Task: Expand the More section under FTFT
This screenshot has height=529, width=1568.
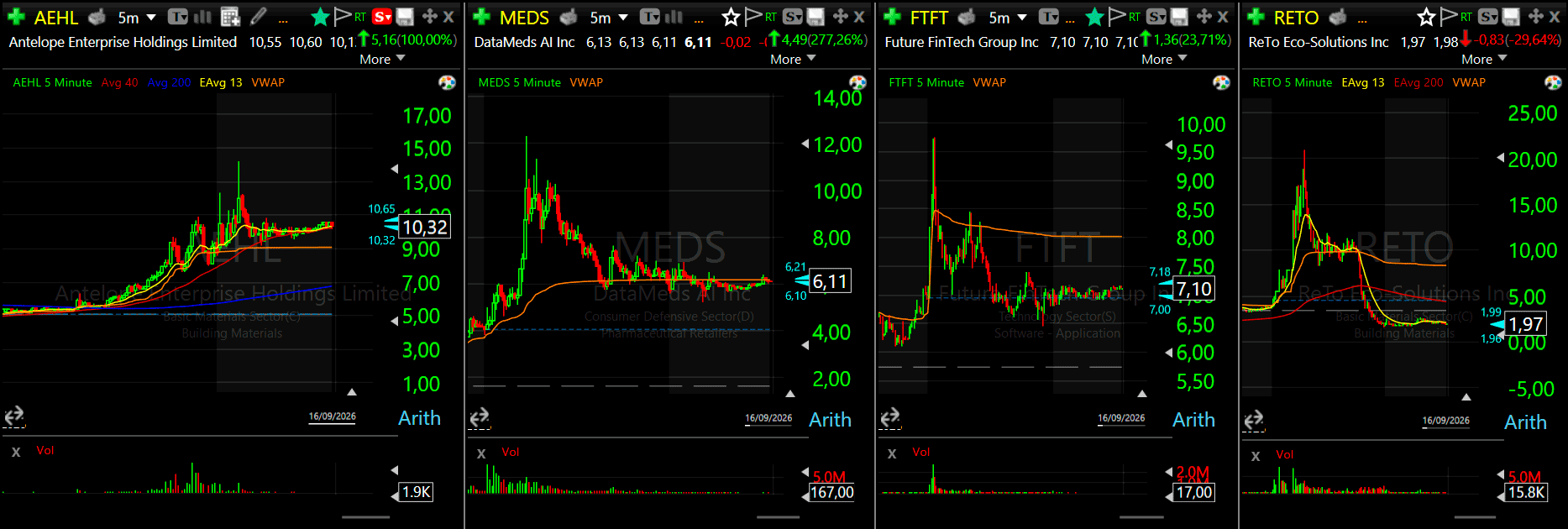Action: pyautogui.click(x=1164, y=59)
